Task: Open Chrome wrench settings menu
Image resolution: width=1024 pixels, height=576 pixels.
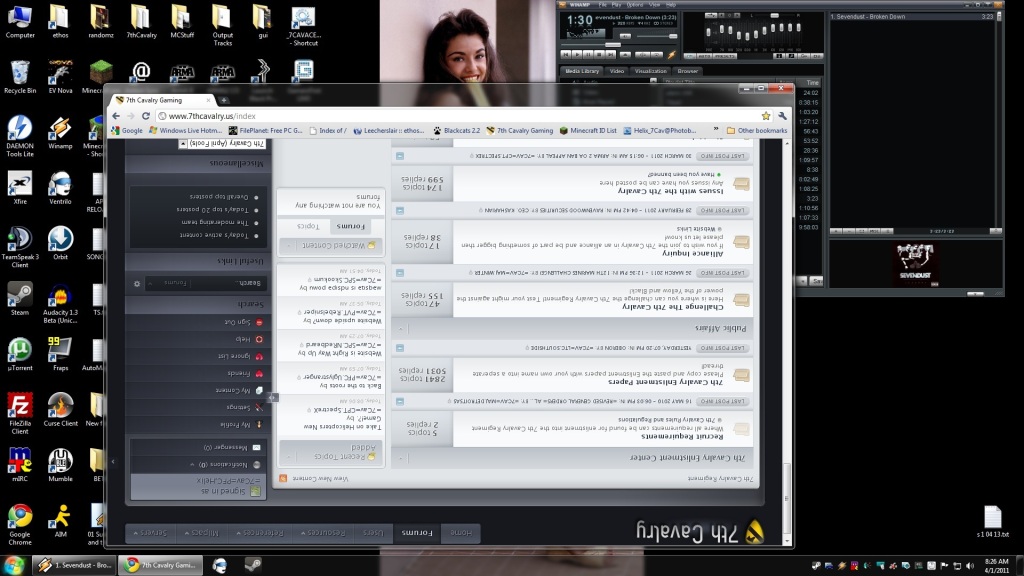Action: pos(782,116)
